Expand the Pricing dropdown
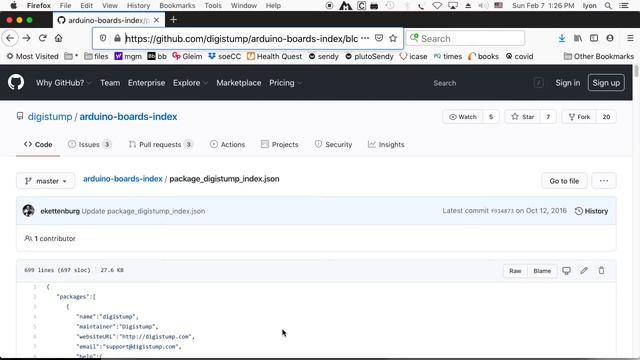Screen dimensions: 640x360 click(x=285, y=83)
